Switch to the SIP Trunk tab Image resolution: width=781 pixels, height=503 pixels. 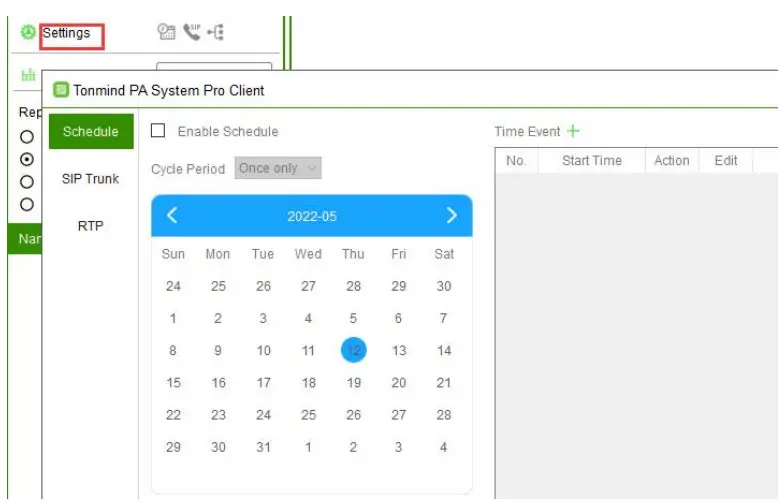point(91,178)
